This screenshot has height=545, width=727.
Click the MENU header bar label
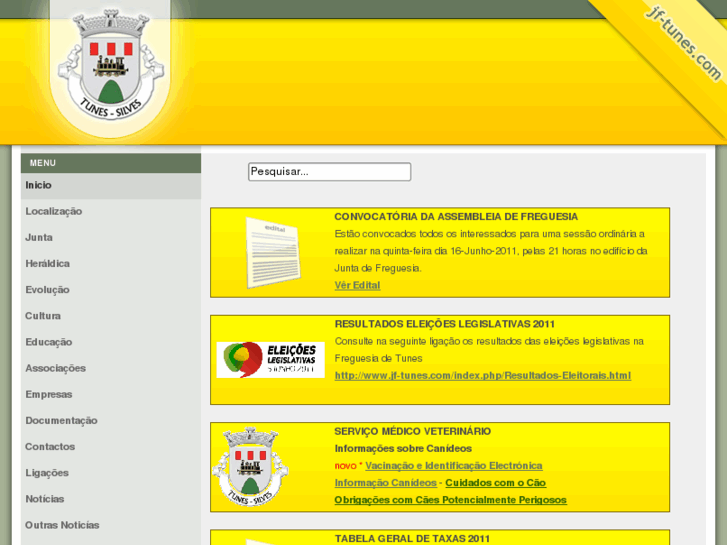point(43,163)
